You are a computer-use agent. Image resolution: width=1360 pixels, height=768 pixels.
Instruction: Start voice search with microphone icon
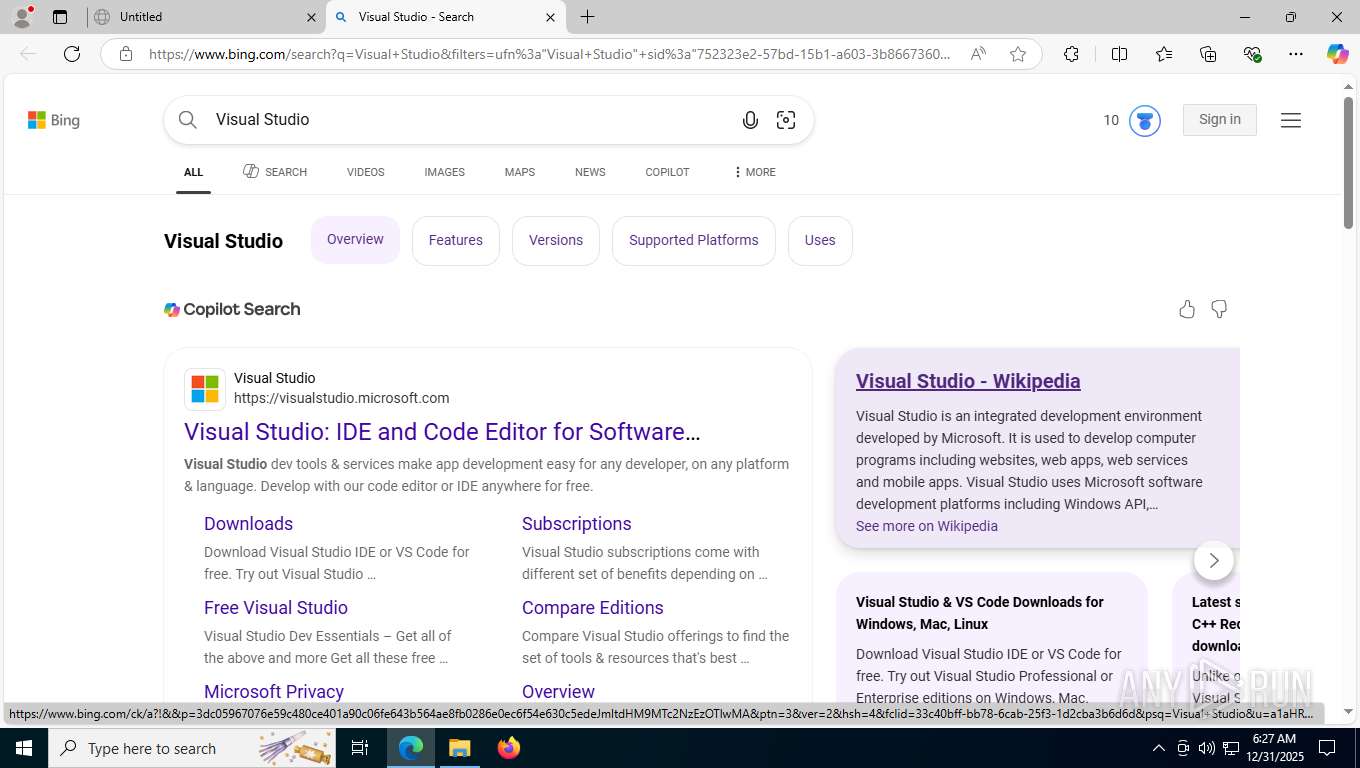(750, 120)
